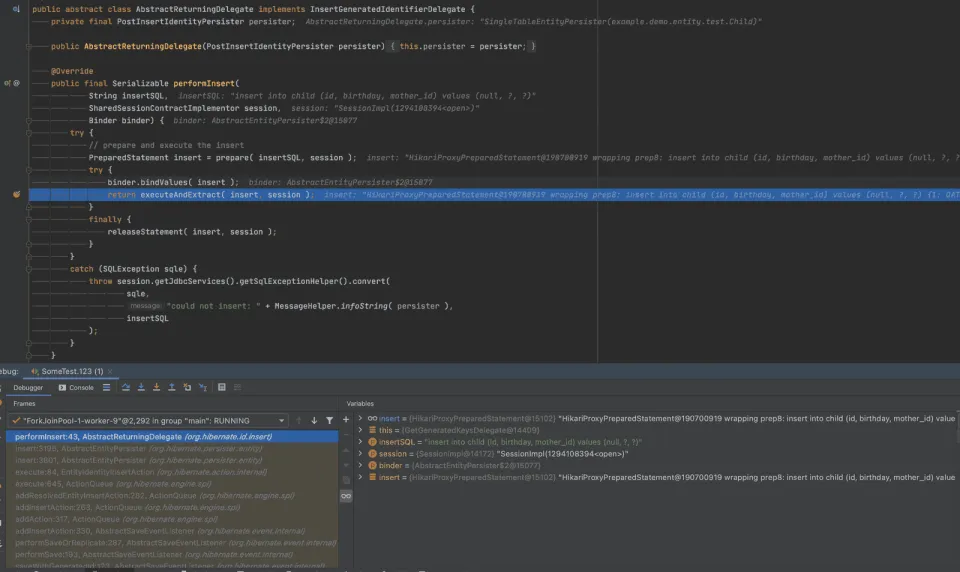Image resolution: width=960 pixels, height=572 pixels.
Task: Select frame addInsertAction:263, ActionQueue
Action: 172,507
